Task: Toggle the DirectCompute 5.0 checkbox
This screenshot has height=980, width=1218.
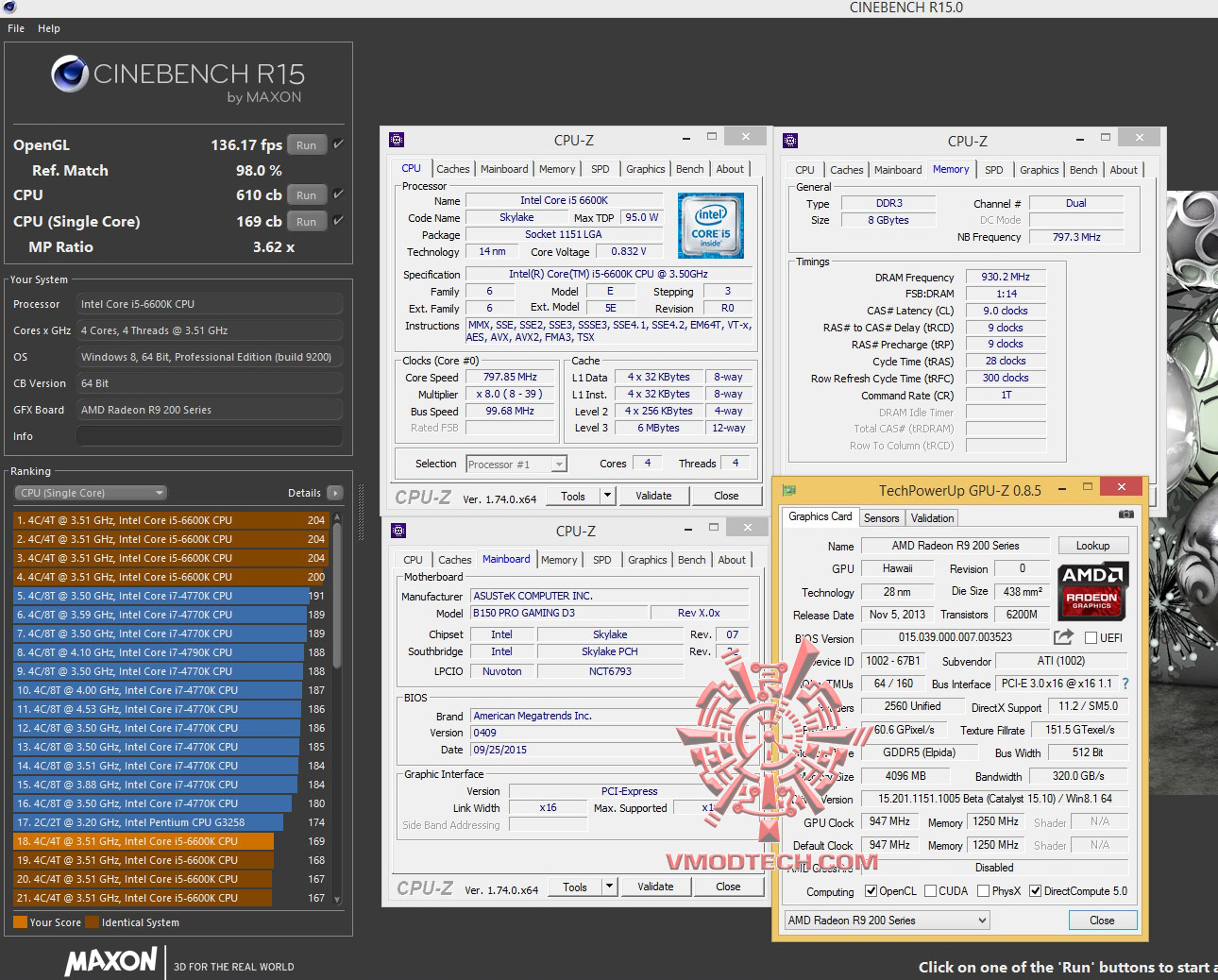Action: (1036, 891)
